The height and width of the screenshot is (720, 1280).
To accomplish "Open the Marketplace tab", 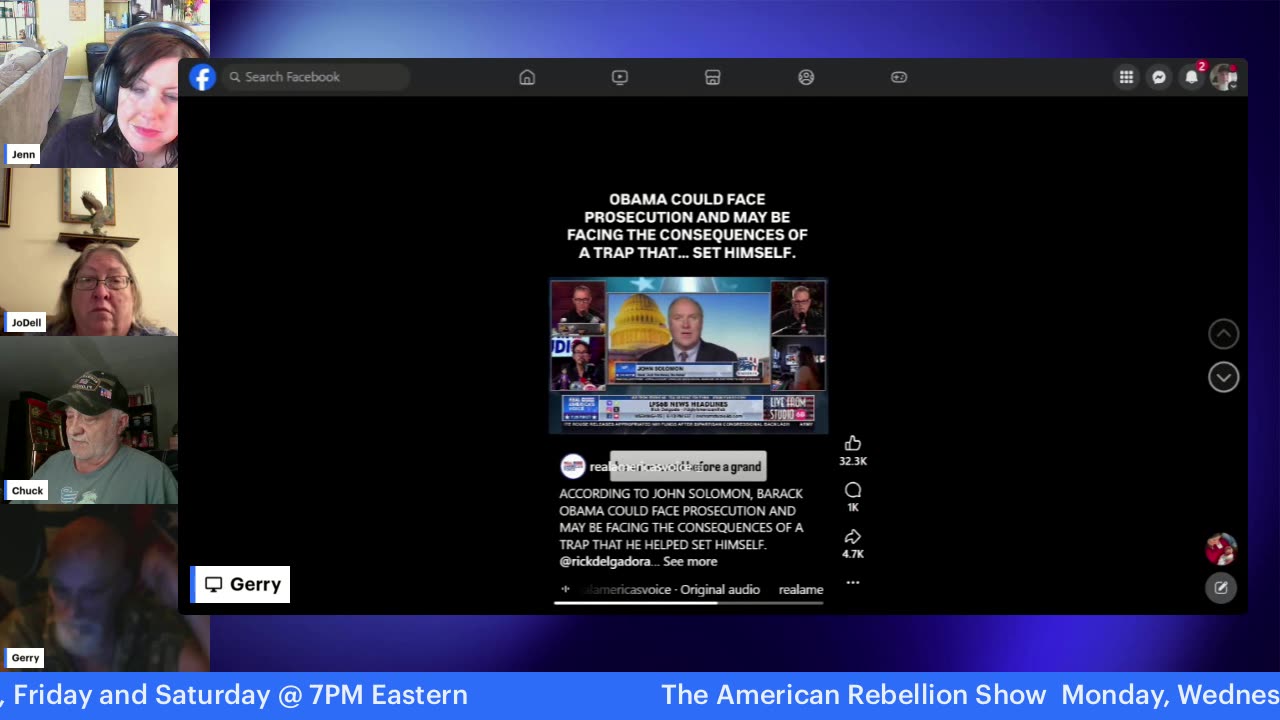I will tap(713, 77).
